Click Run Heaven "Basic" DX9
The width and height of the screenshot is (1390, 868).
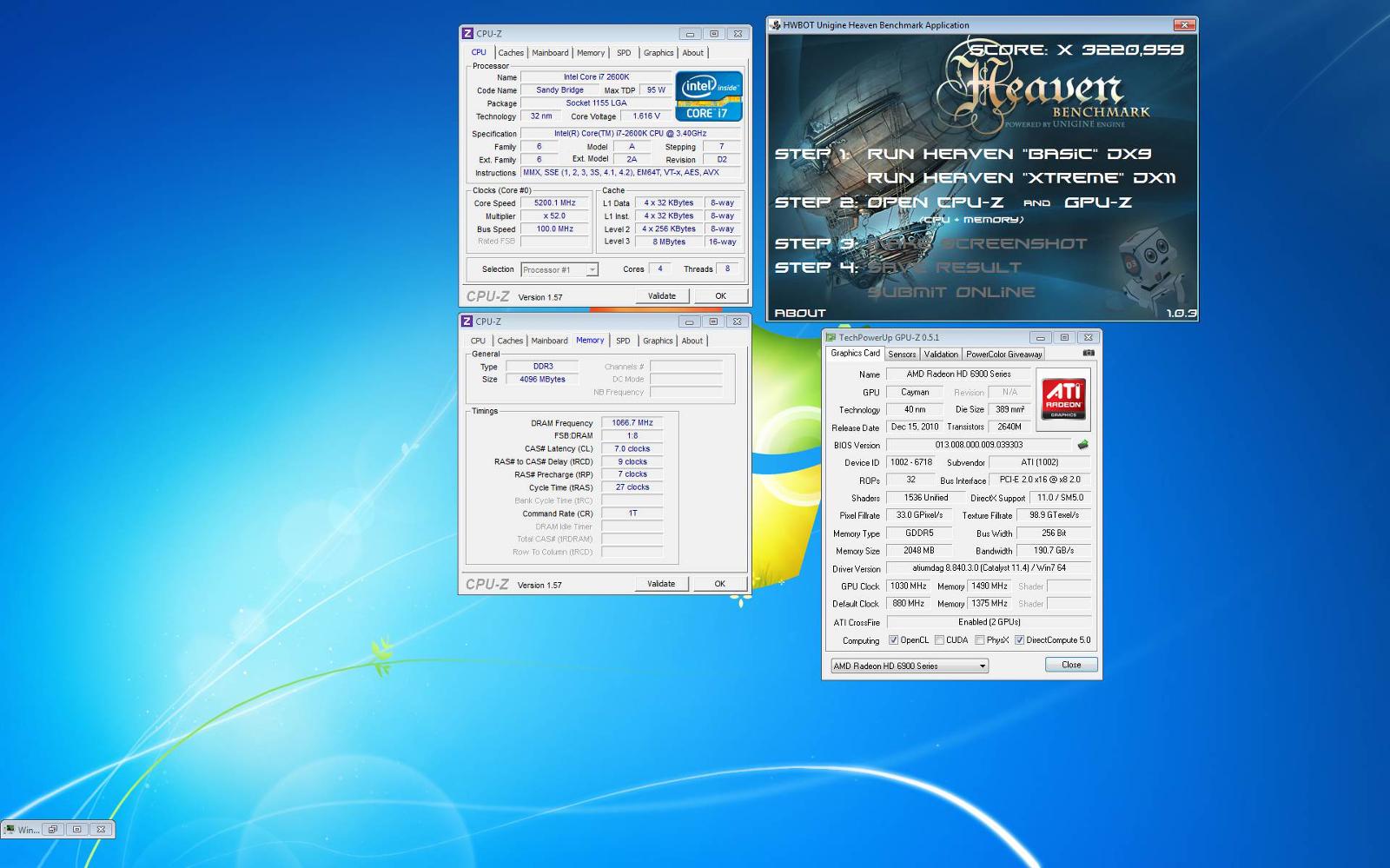1009,154
